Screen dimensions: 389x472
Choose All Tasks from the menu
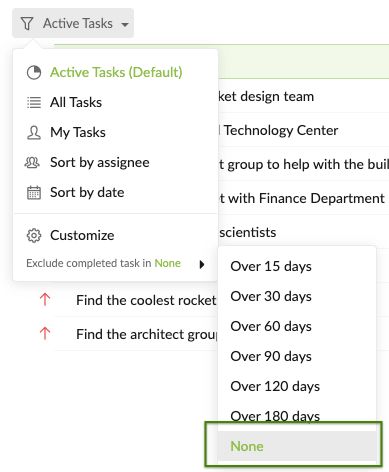coord(76,102)
